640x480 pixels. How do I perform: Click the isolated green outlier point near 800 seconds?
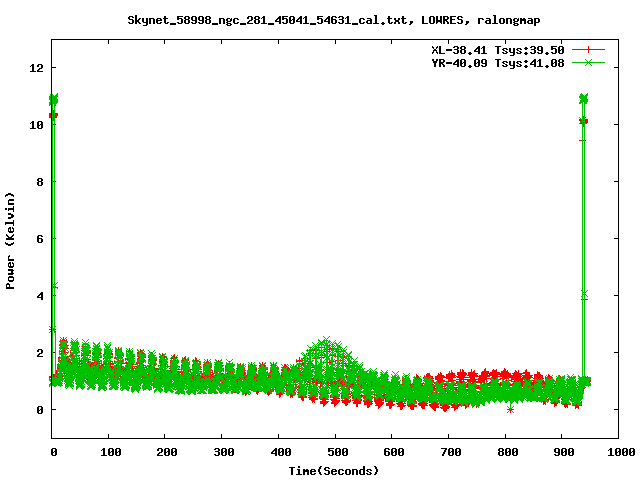[x=510, y=410]
